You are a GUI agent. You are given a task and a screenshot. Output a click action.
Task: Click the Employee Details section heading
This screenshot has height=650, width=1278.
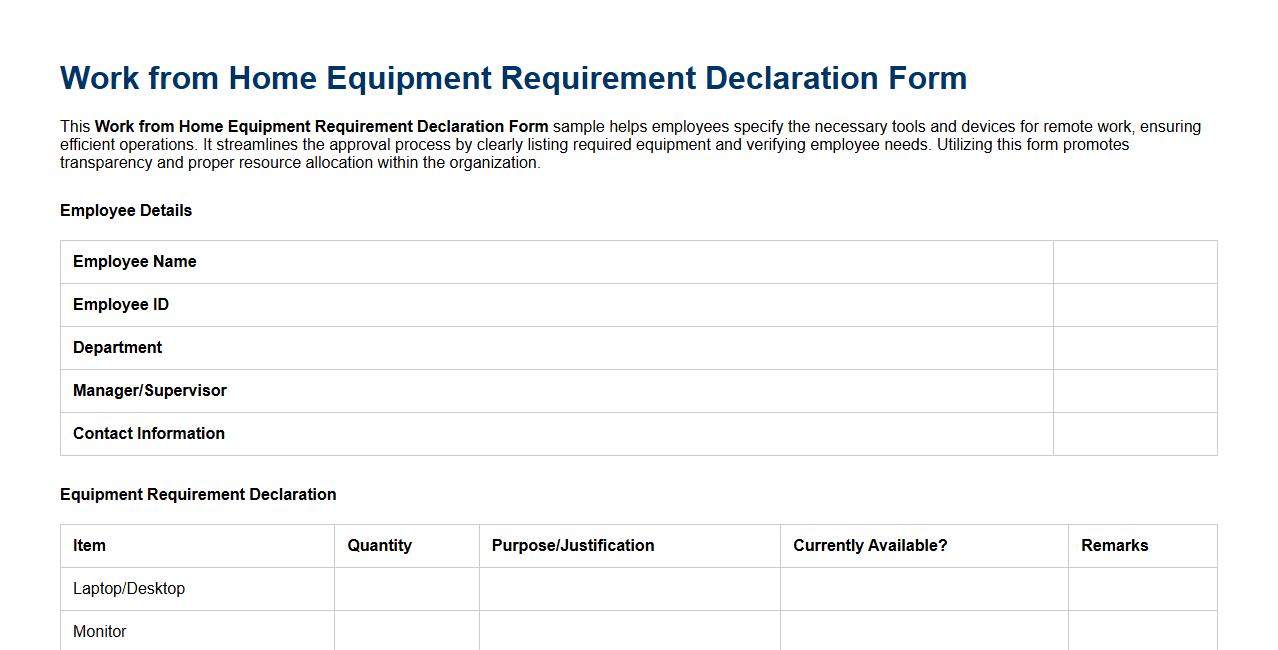[126, 210]
